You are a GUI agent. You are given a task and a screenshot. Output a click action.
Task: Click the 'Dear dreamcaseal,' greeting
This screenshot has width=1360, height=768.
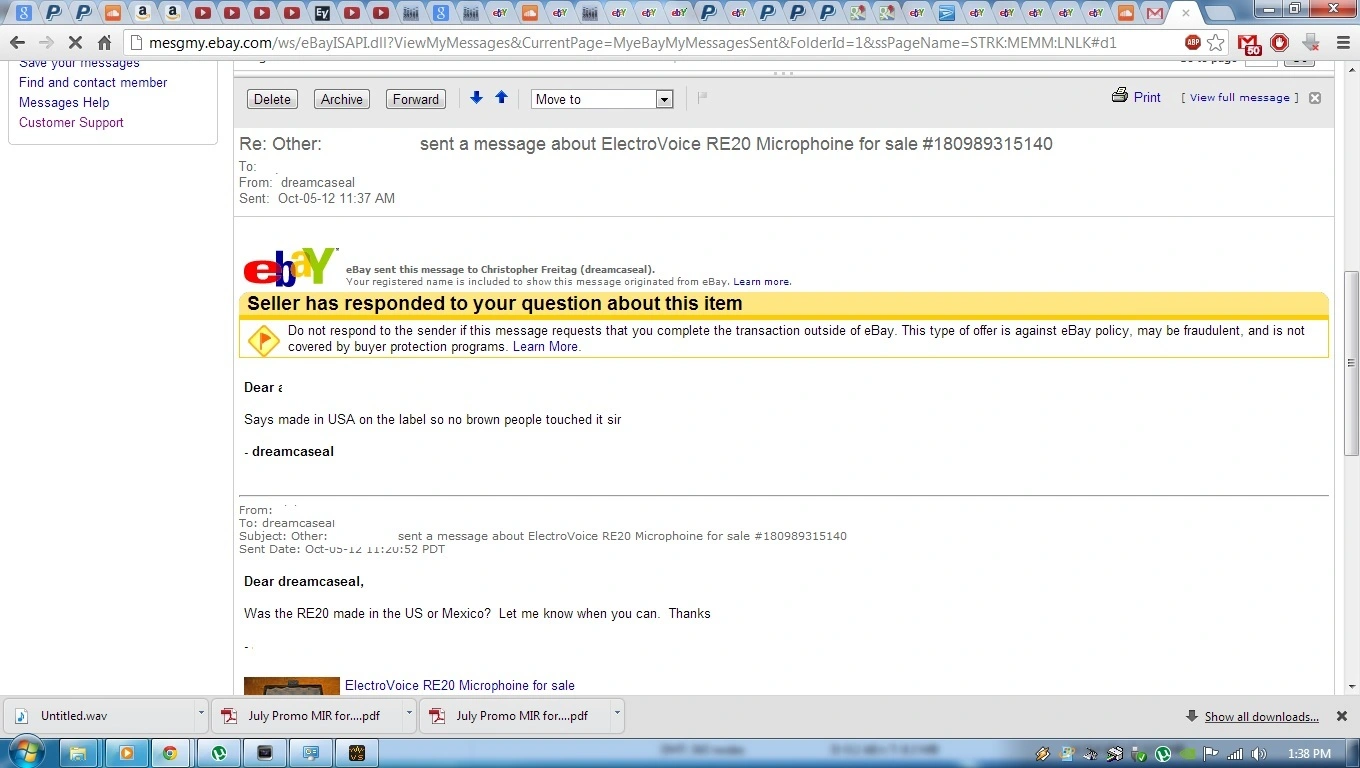point(304,581)
